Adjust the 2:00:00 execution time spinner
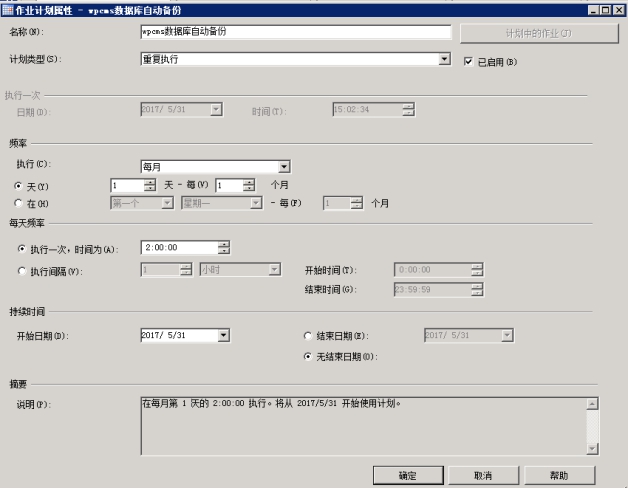The height and width of the screenshot is (489, 628). [x=224, y=248]
